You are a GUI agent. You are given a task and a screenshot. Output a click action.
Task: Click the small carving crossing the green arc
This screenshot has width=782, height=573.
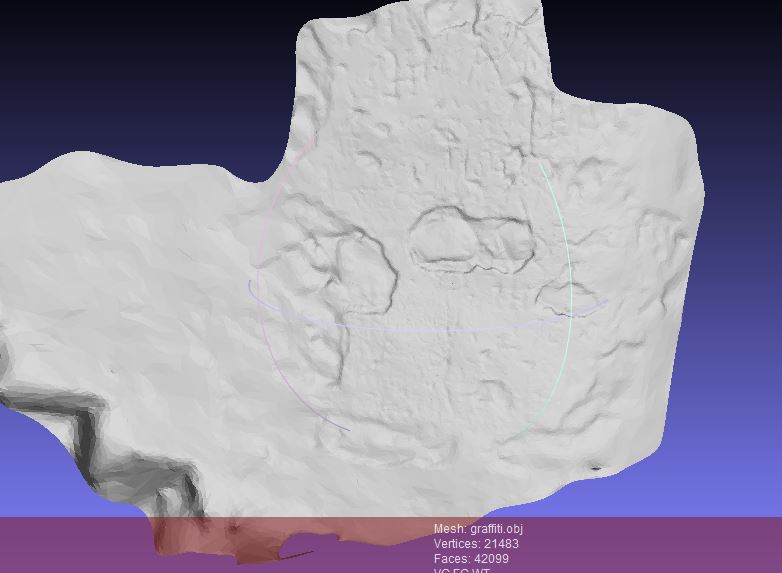(560, 296)
